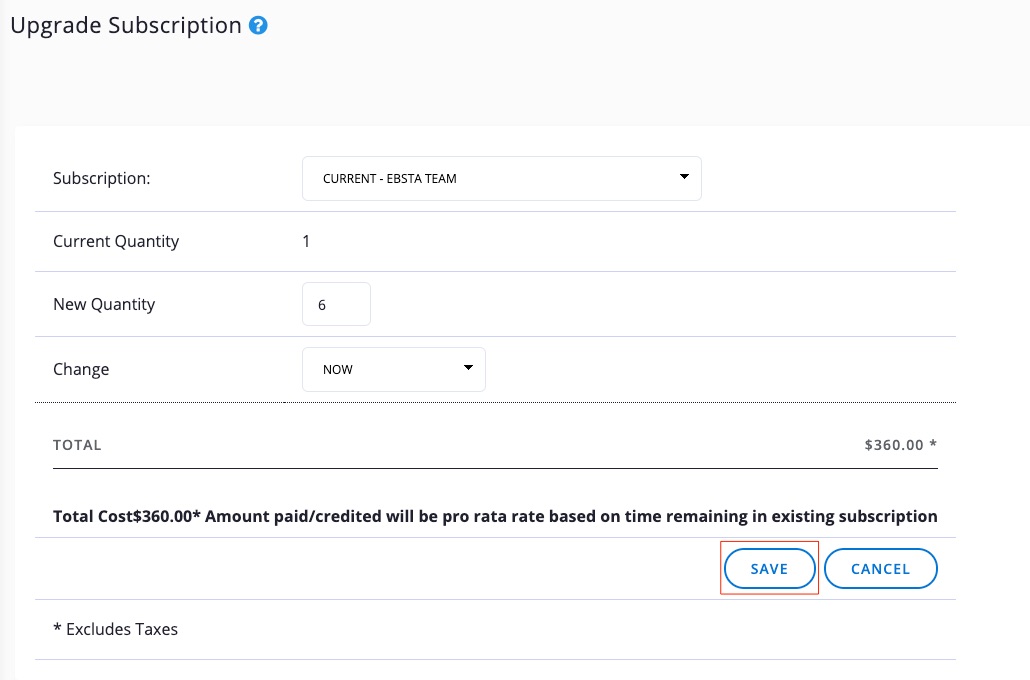1030x680 pixels.
Task: Click the Subscription dropdown arrow
Action: pyautogui.click(x=684, y=177)
